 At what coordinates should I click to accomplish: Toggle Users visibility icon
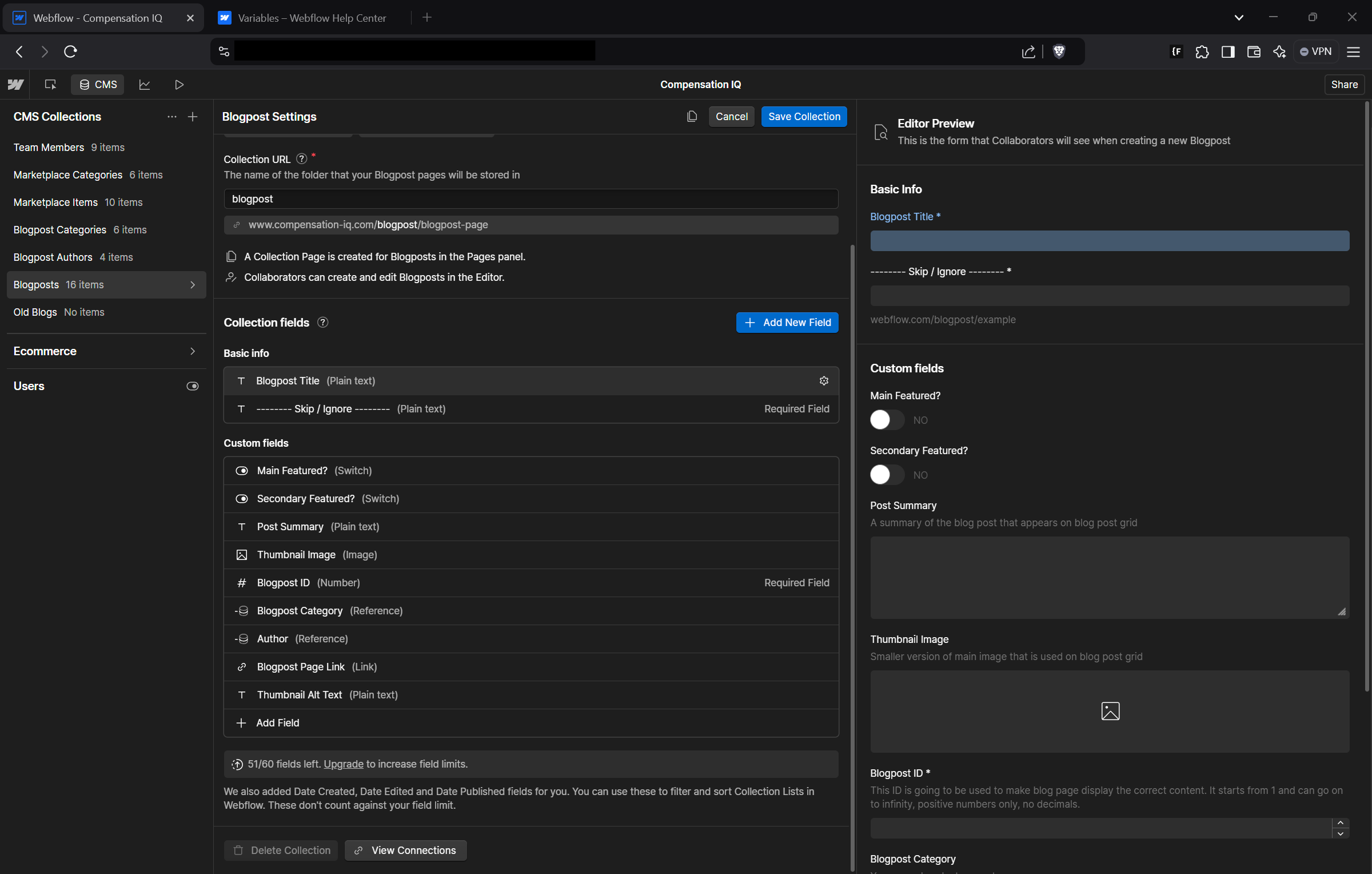click(x=193, y=386)
